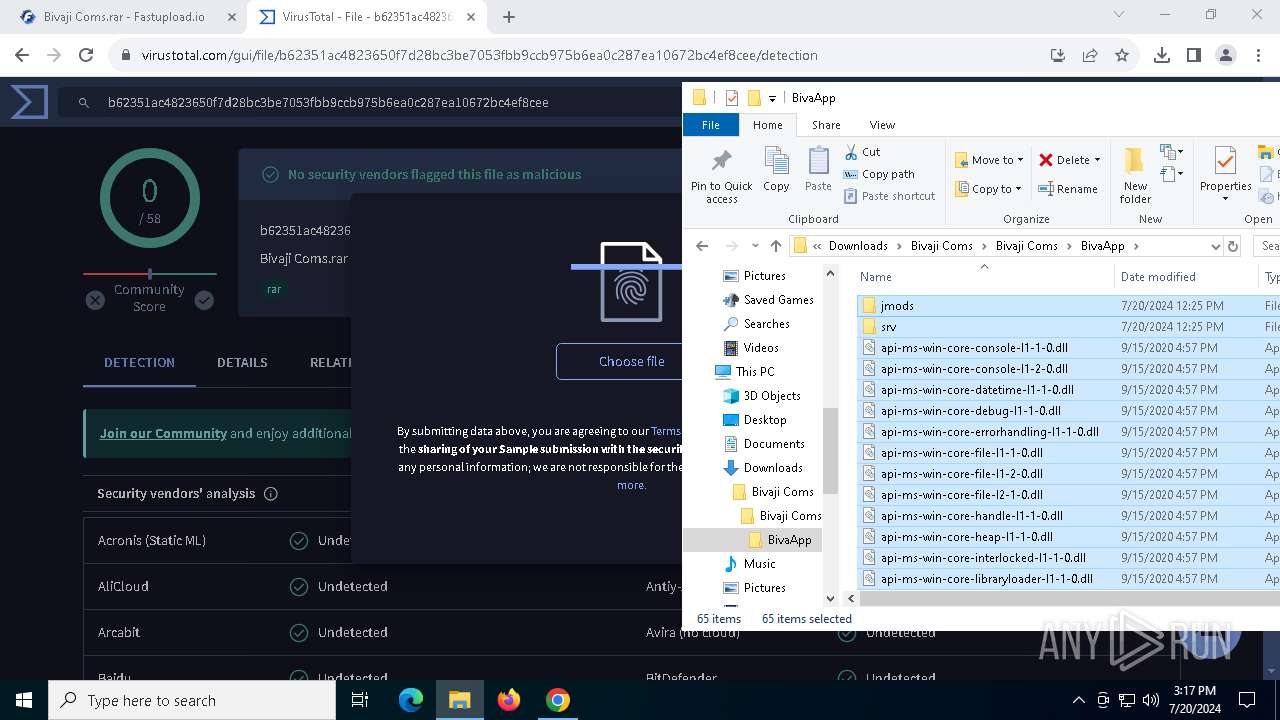Image resolution: width=1280 pixels, height=720 pixels.
Task: Open the notification center icon
Action: click(x=1247, y=700)
